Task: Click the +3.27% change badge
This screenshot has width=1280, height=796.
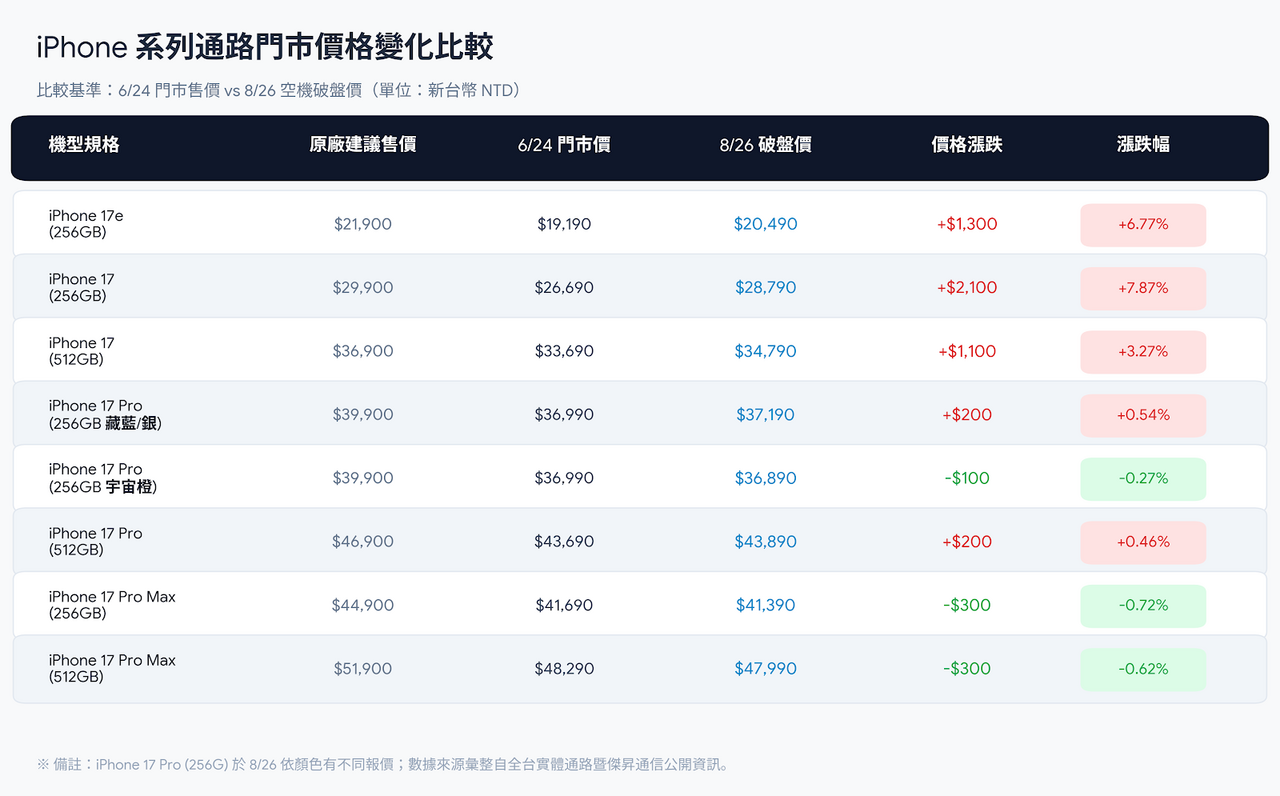Action: [x=1143, y=352]
